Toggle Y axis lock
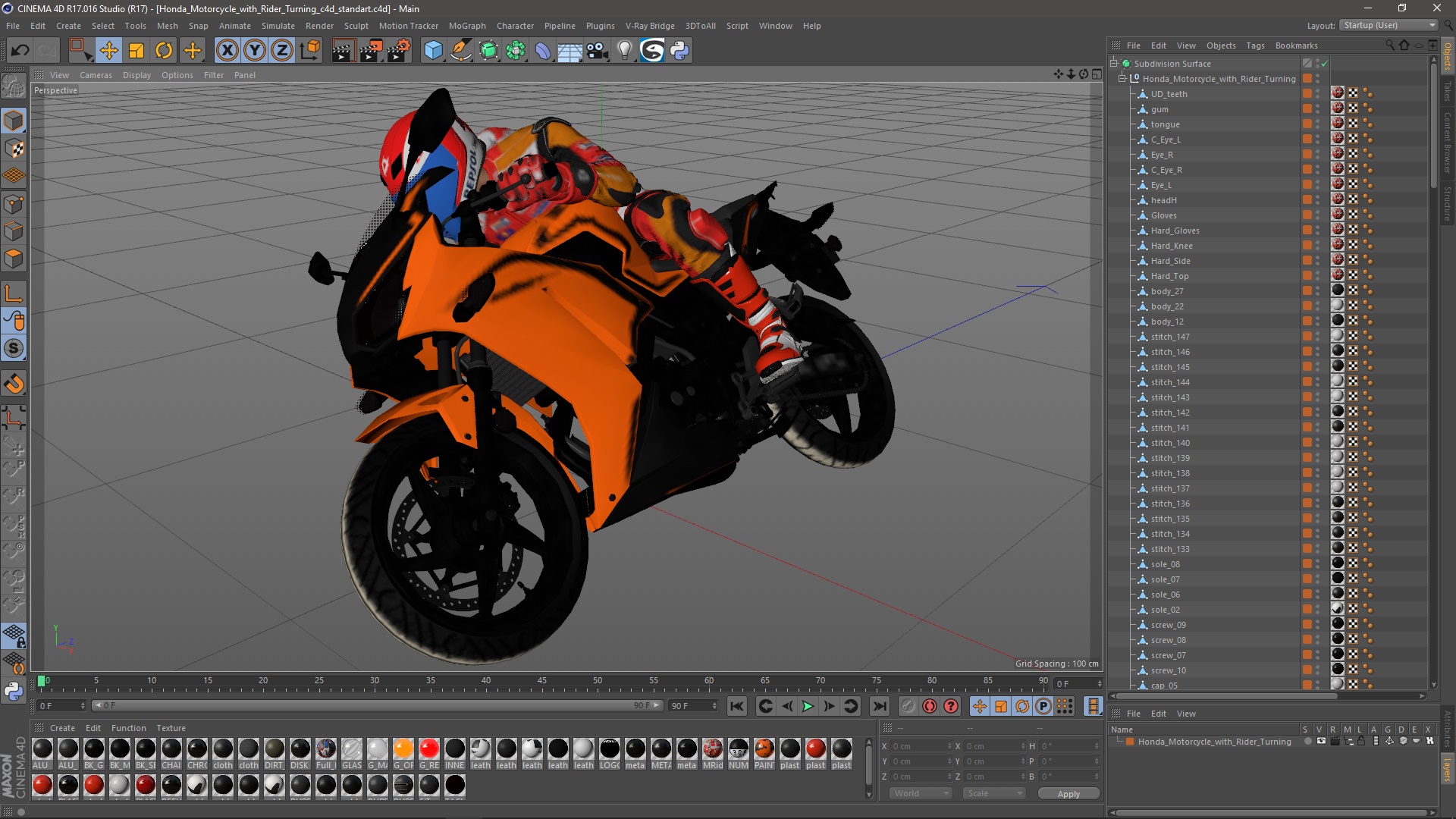Screen dimensions: 1456x819 (x=255, y=51)
